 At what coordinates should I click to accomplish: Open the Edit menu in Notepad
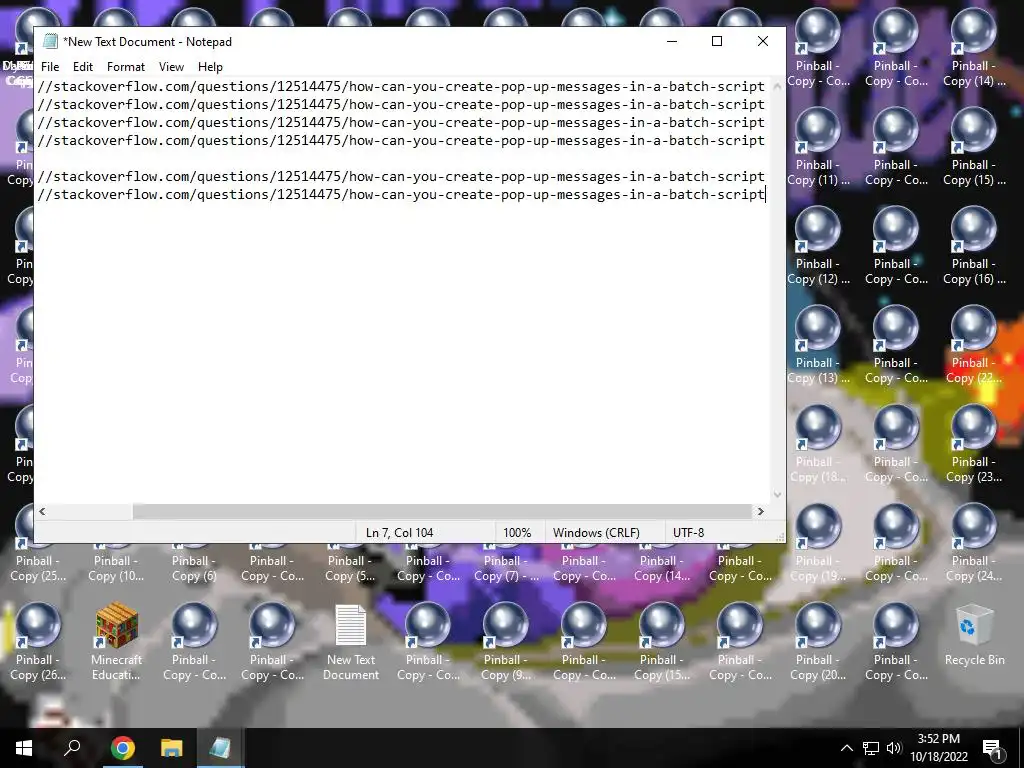coord(82,67)
